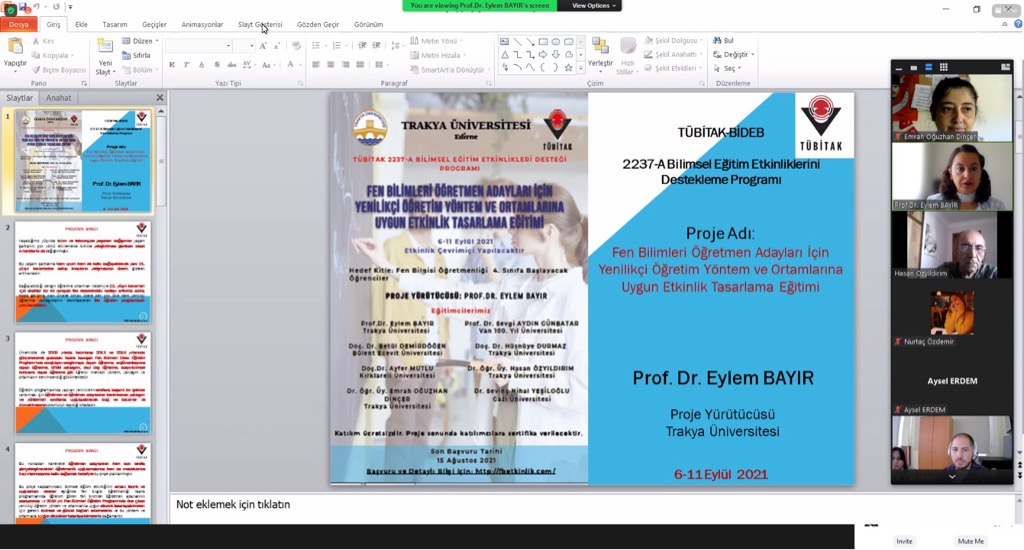
Task: Select the justify text icon
Action: [359, 65]
